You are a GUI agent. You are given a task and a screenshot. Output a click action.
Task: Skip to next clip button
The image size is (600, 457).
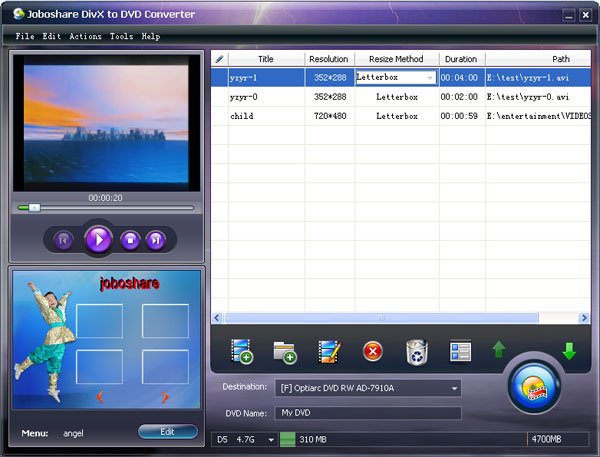pos(156,240)
